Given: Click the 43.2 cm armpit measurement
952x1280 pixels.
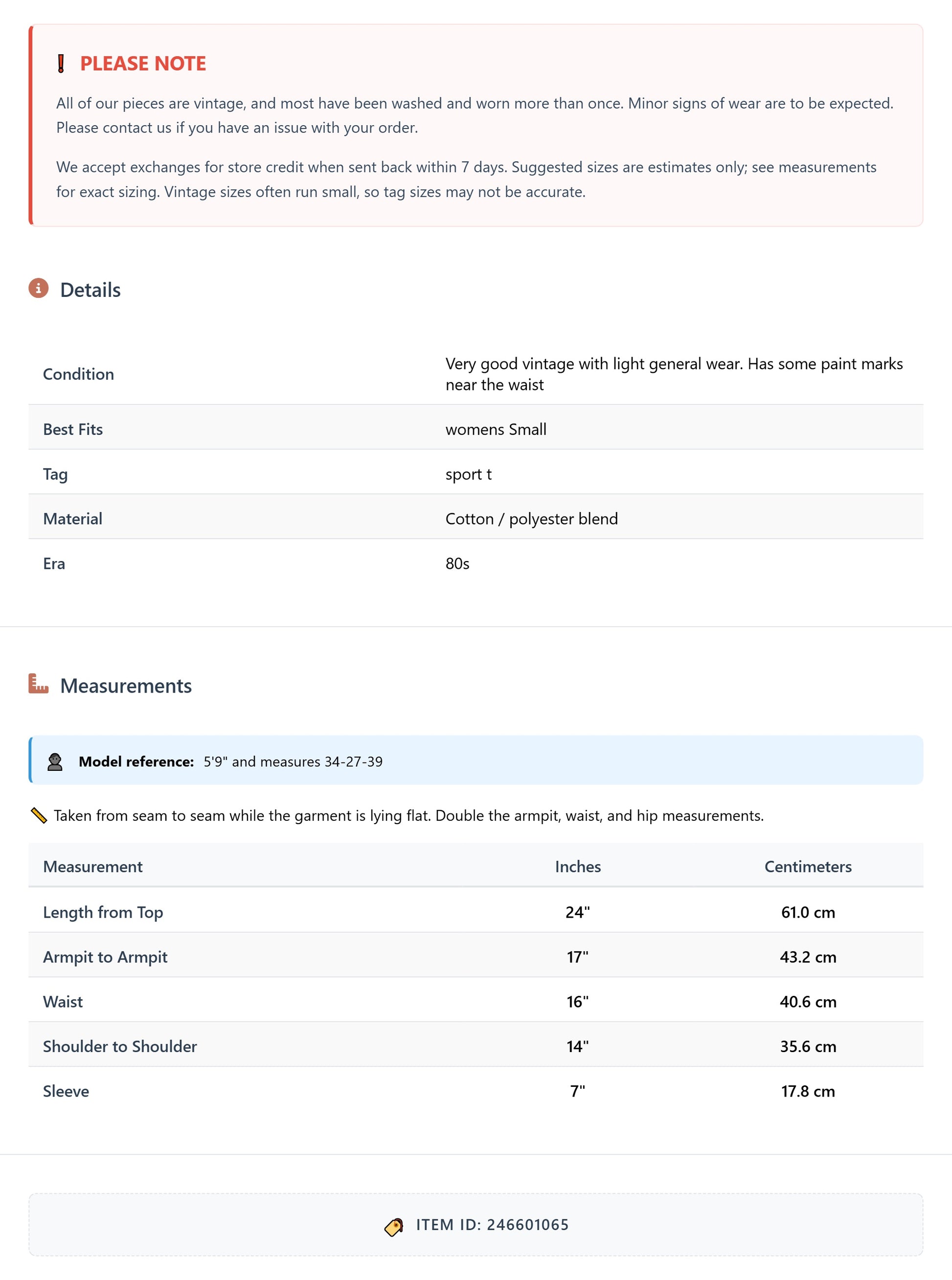Looking at the screenshot, I should pyautogui.click(x=807, y=957).
